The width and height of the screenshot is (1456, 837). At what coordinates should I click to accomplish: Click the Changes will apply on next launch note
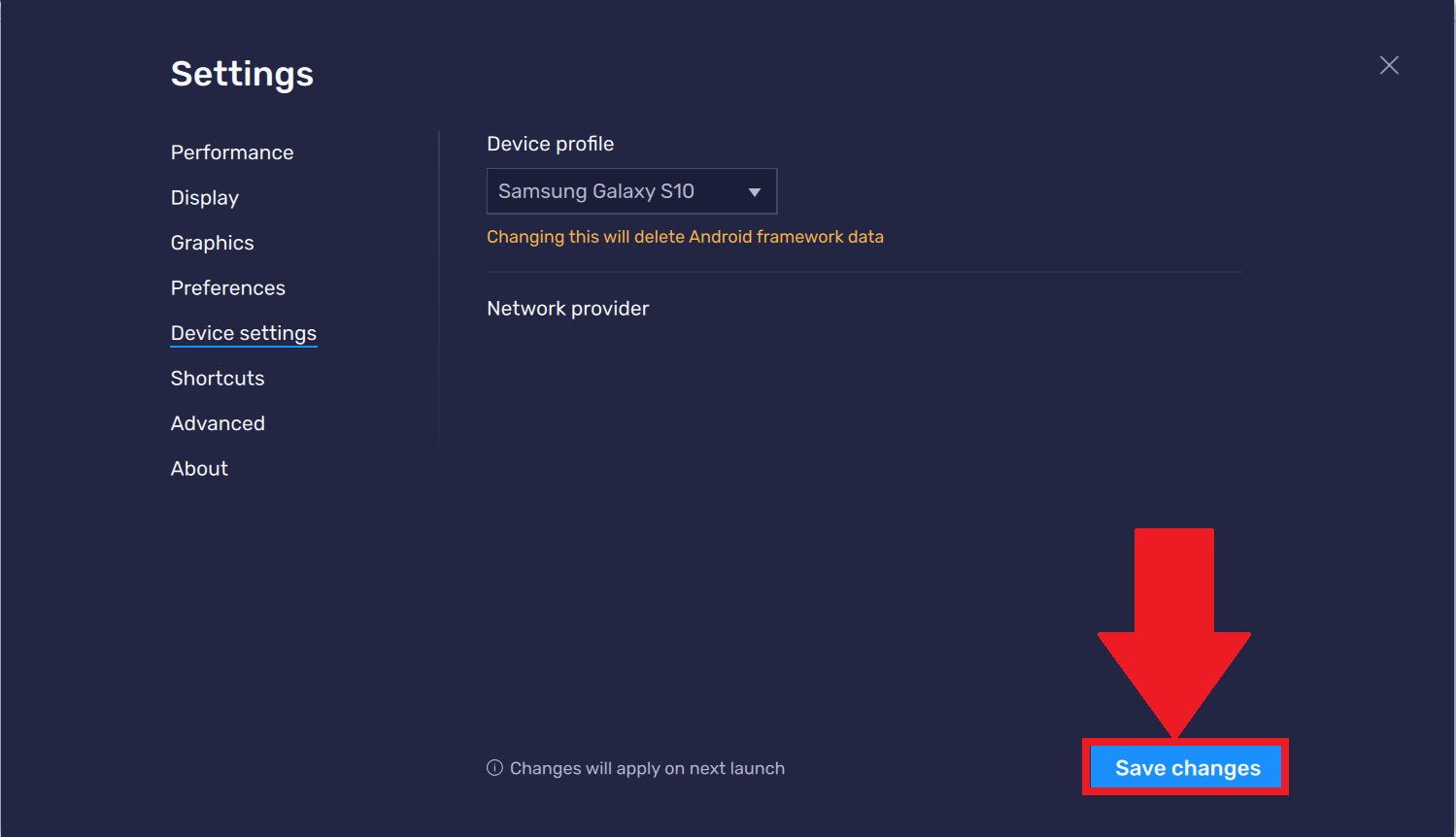click(647, 768)
